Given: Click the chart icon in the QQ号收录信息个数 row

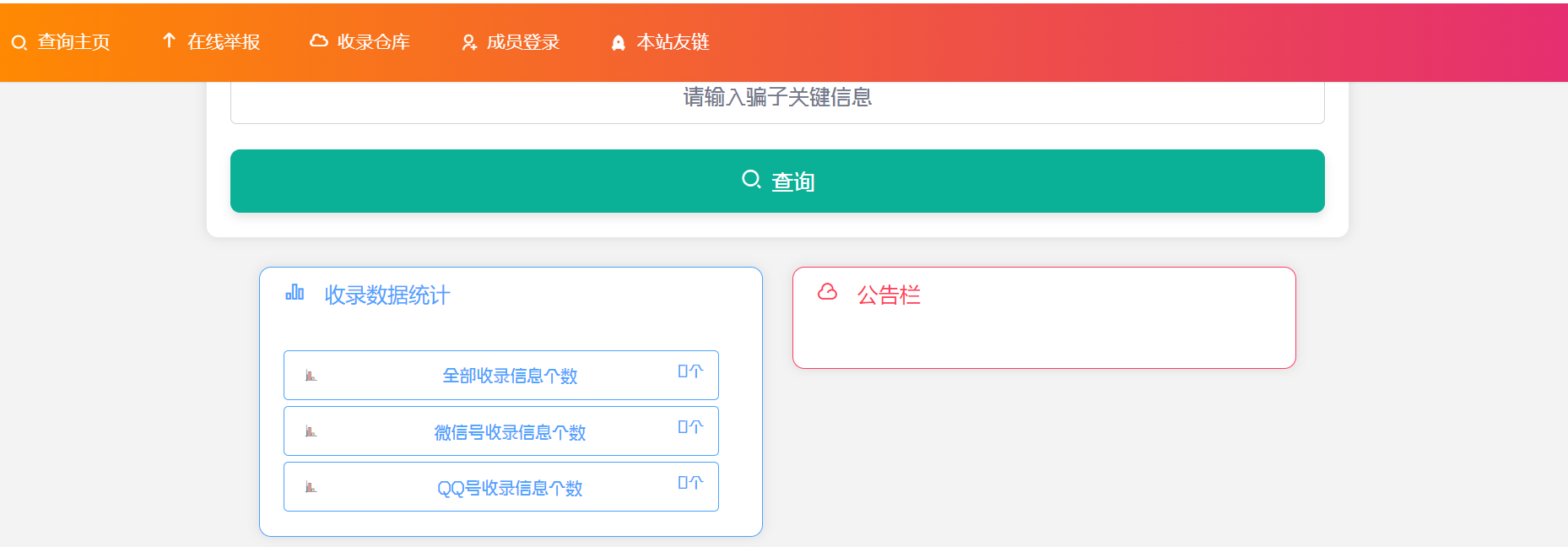Looking at the screenshot, I should click(311, 486).
